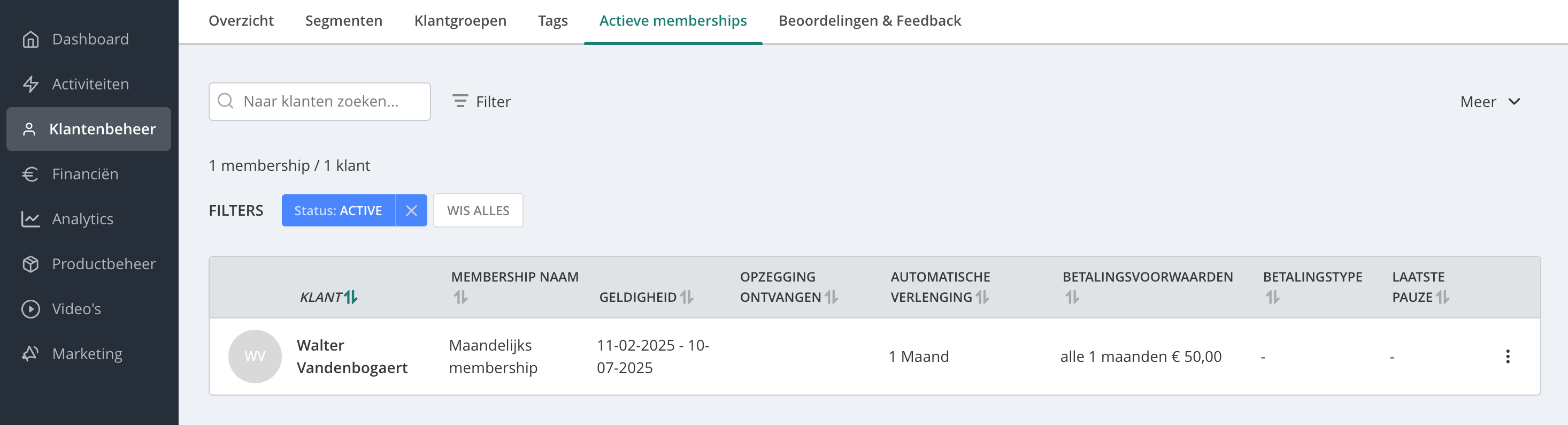Viewport: 1568px width, 425px height.
Task: Open the three-dot row actions menu
Action: click(1507, 357)
